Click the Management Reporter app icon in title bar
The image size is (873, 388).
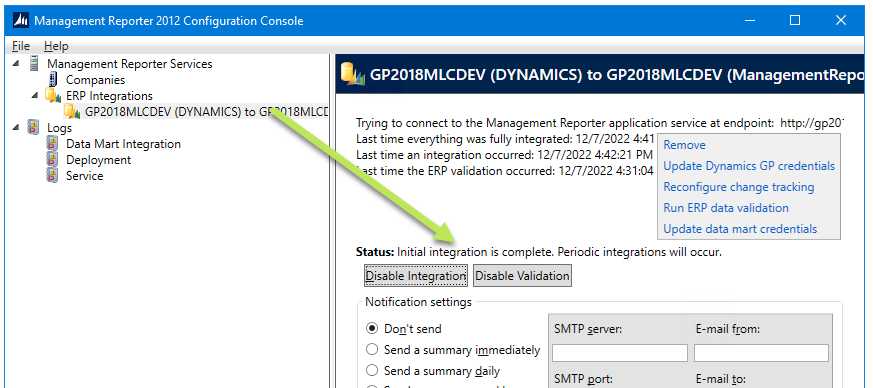[x=21, y=21]
